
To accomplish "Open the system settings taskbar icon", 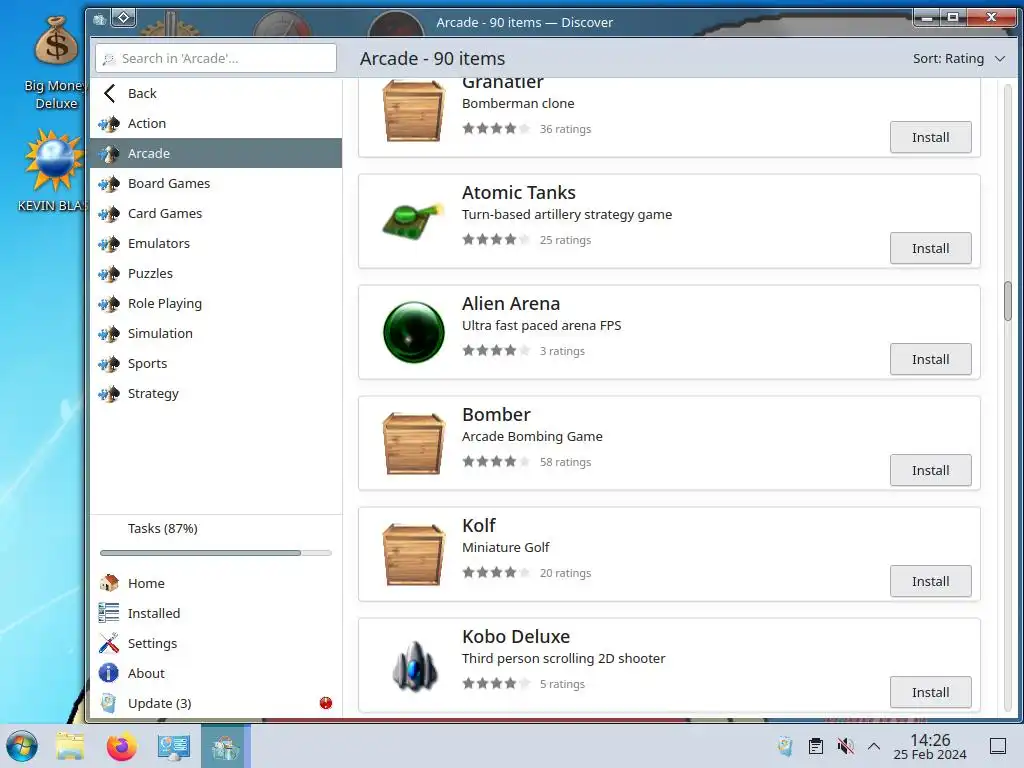I will [174, 746].
